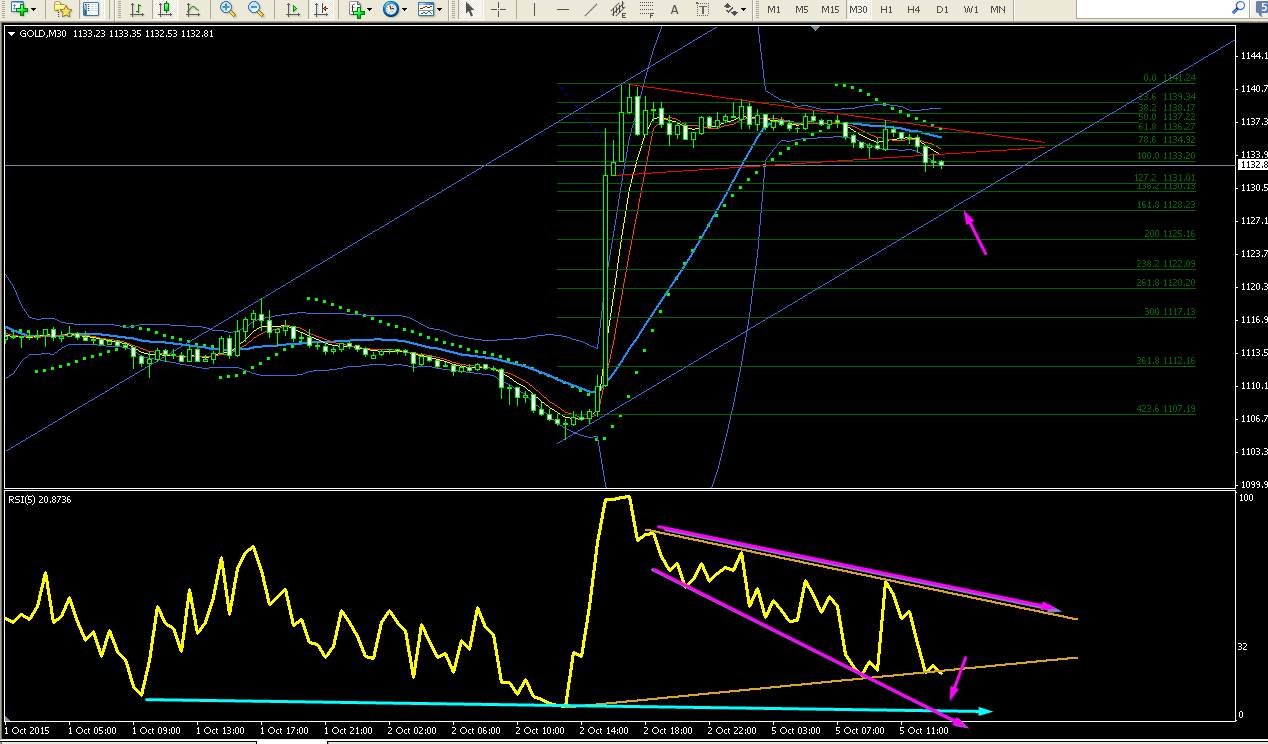Click the GOLD,M30 chart title label
The image size is (1268, 744).
44,33
